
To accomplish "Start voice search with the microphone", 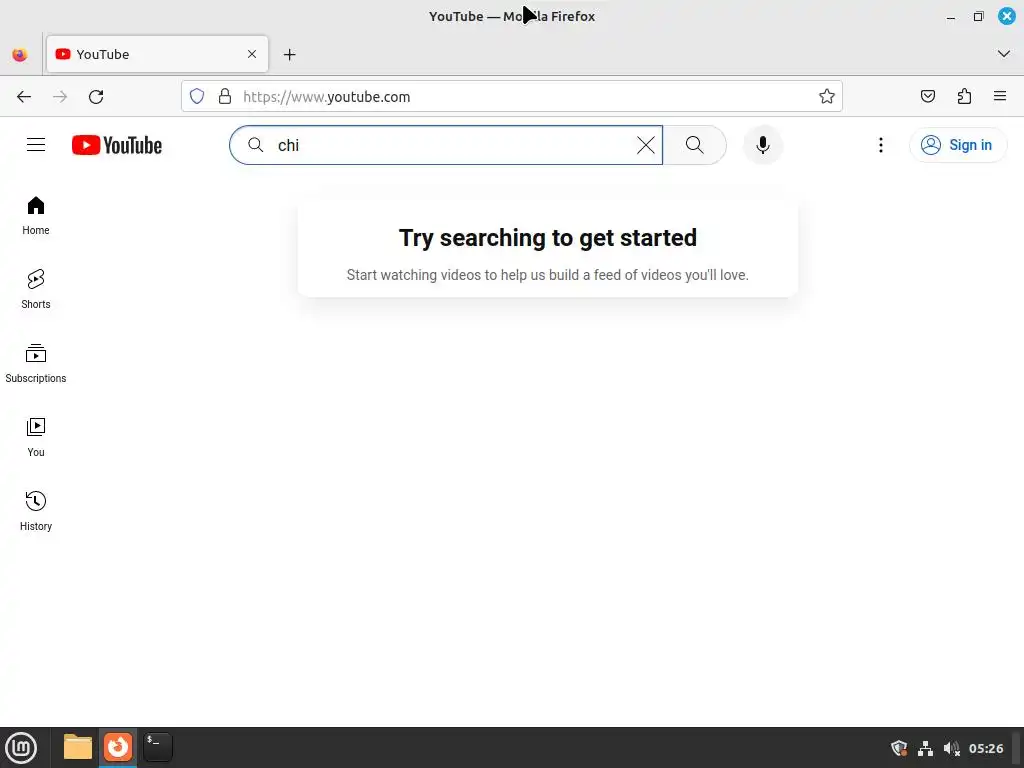I will coord(763,145).
